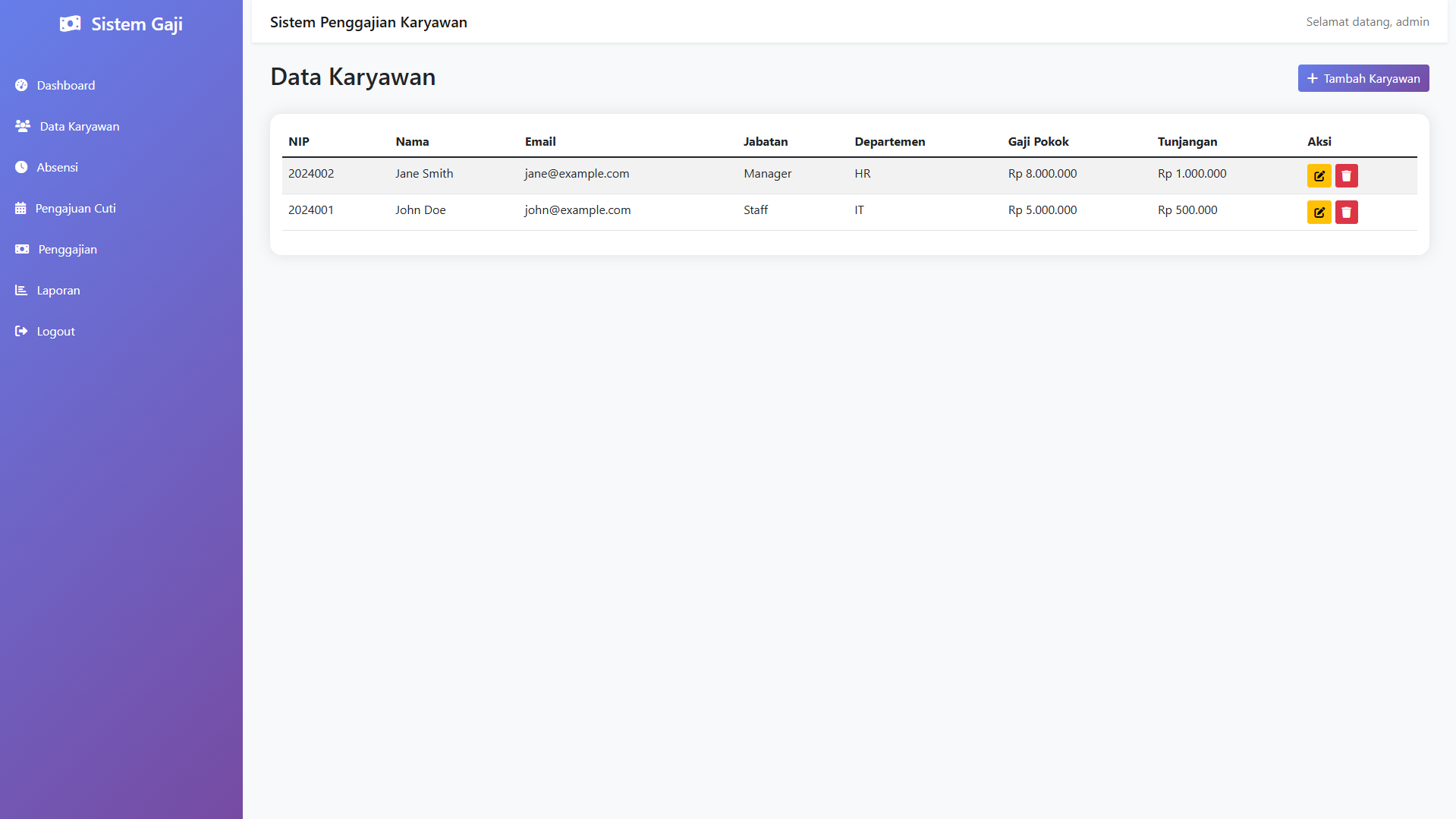Click the Sistem Gaji money logo icon
Viewport: 1456px width, 819px height.
[x=70, y=24]
